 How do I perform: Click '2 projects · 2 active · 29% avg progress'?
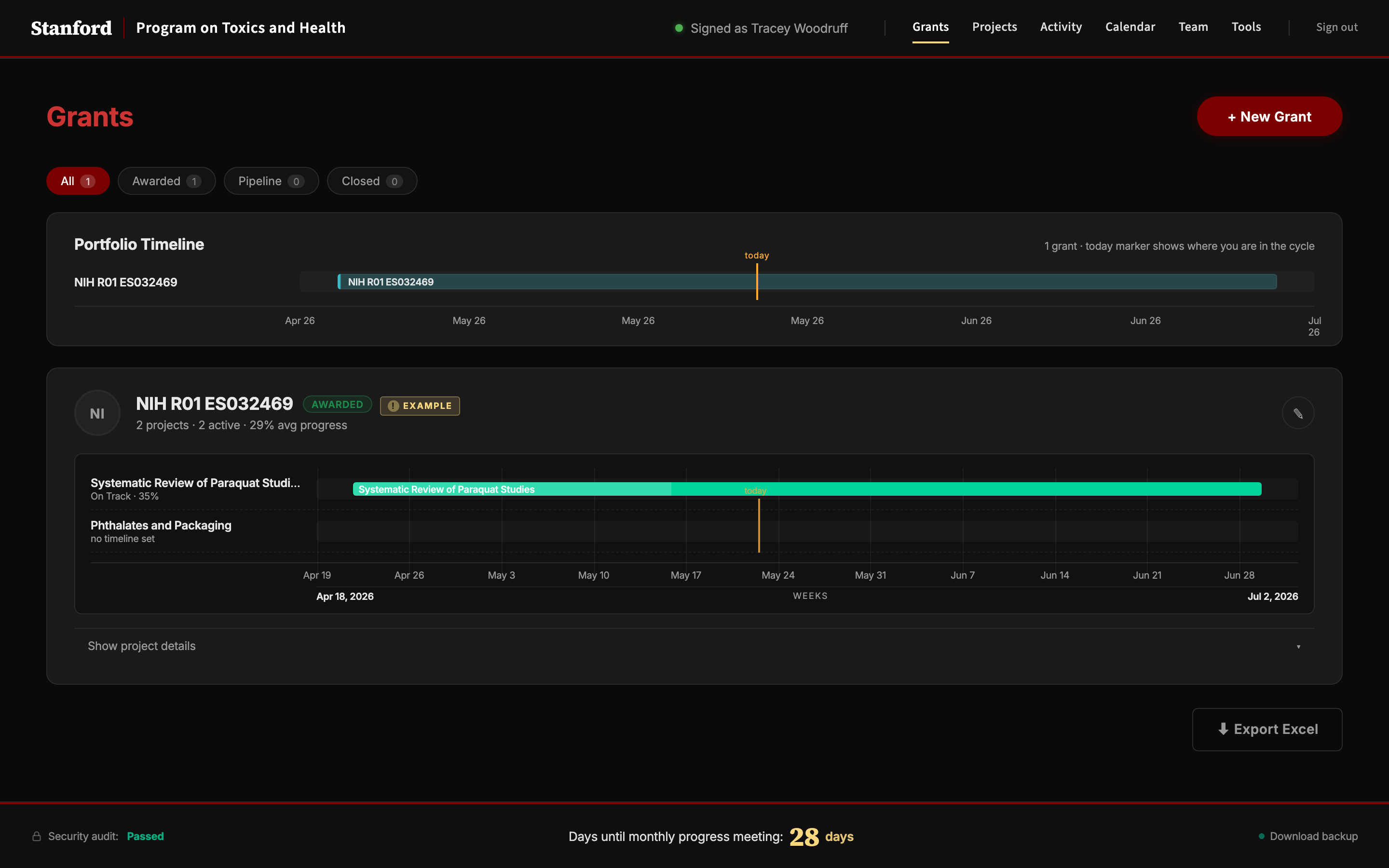point(242,425)
